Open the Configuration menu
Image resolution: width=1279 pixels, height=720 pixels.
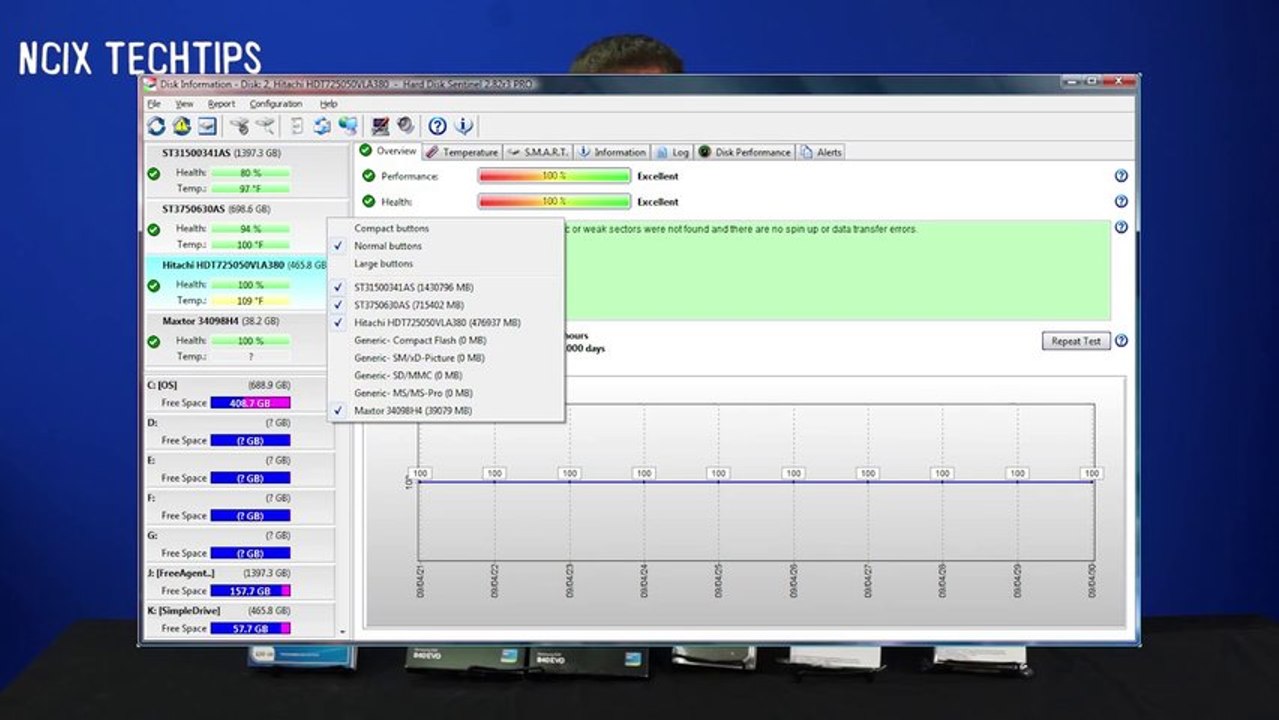(276, 104)
